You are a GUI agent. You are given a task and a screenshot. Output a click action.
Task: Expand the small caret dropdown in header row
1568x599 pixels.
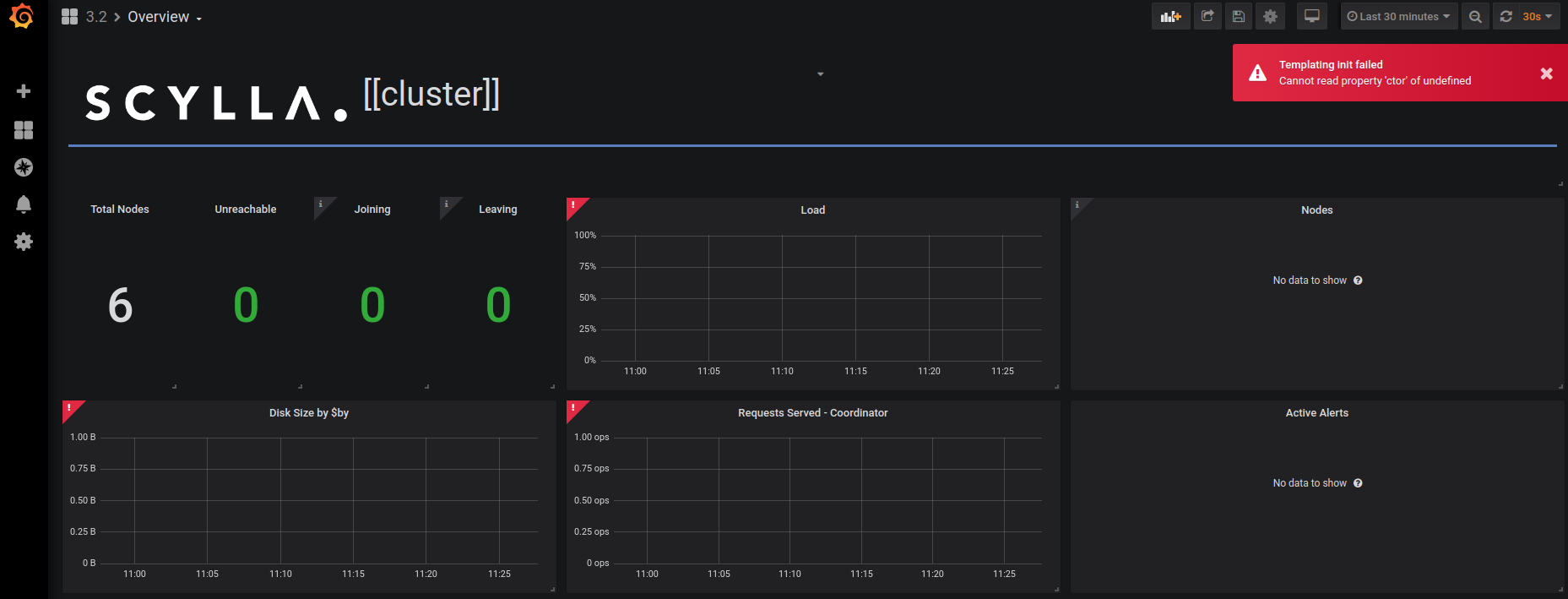[x=820, y=74]
